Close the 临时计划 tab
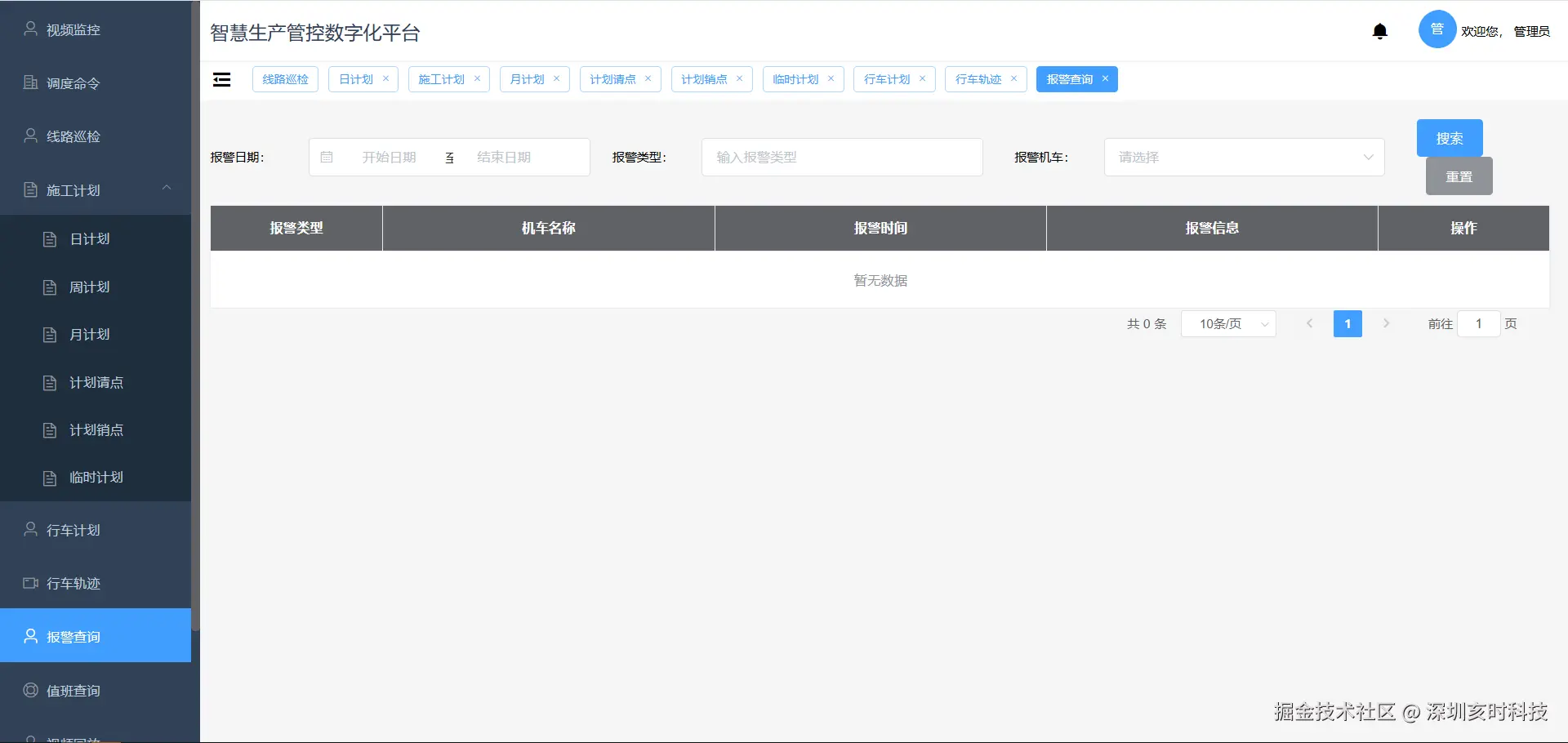The width and height of the screenshot is (1568, 743). [831, 78]
